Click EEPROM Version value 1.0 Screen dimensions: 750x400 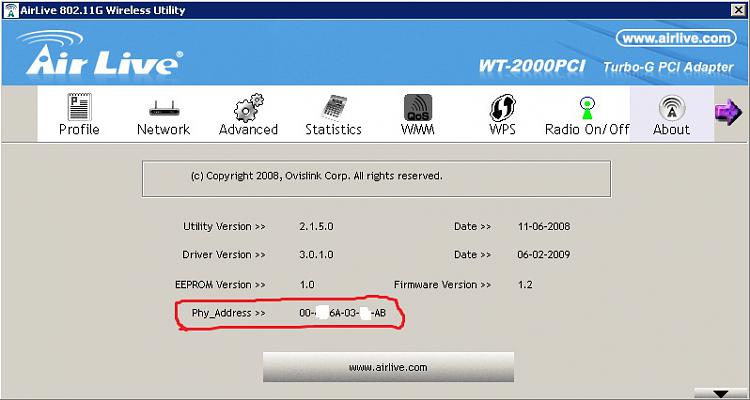point(307,284)
